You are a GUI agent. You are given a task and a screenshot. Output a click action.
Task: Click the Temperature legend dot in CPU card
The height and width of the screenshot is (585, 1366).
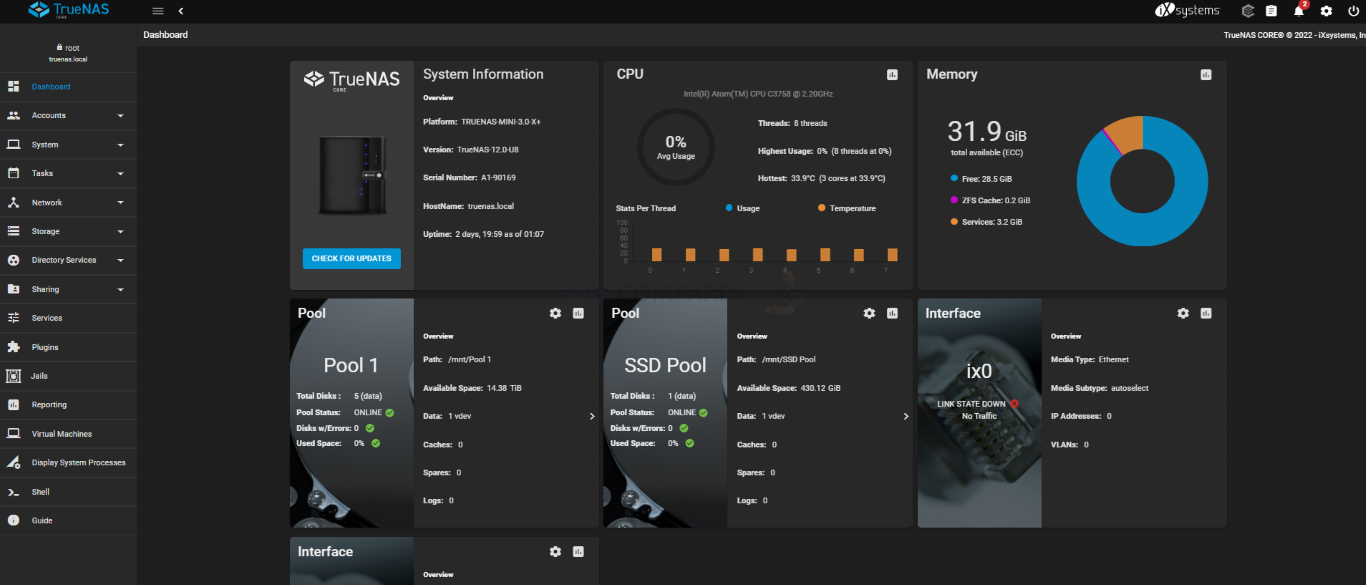[x=821, y=208]
